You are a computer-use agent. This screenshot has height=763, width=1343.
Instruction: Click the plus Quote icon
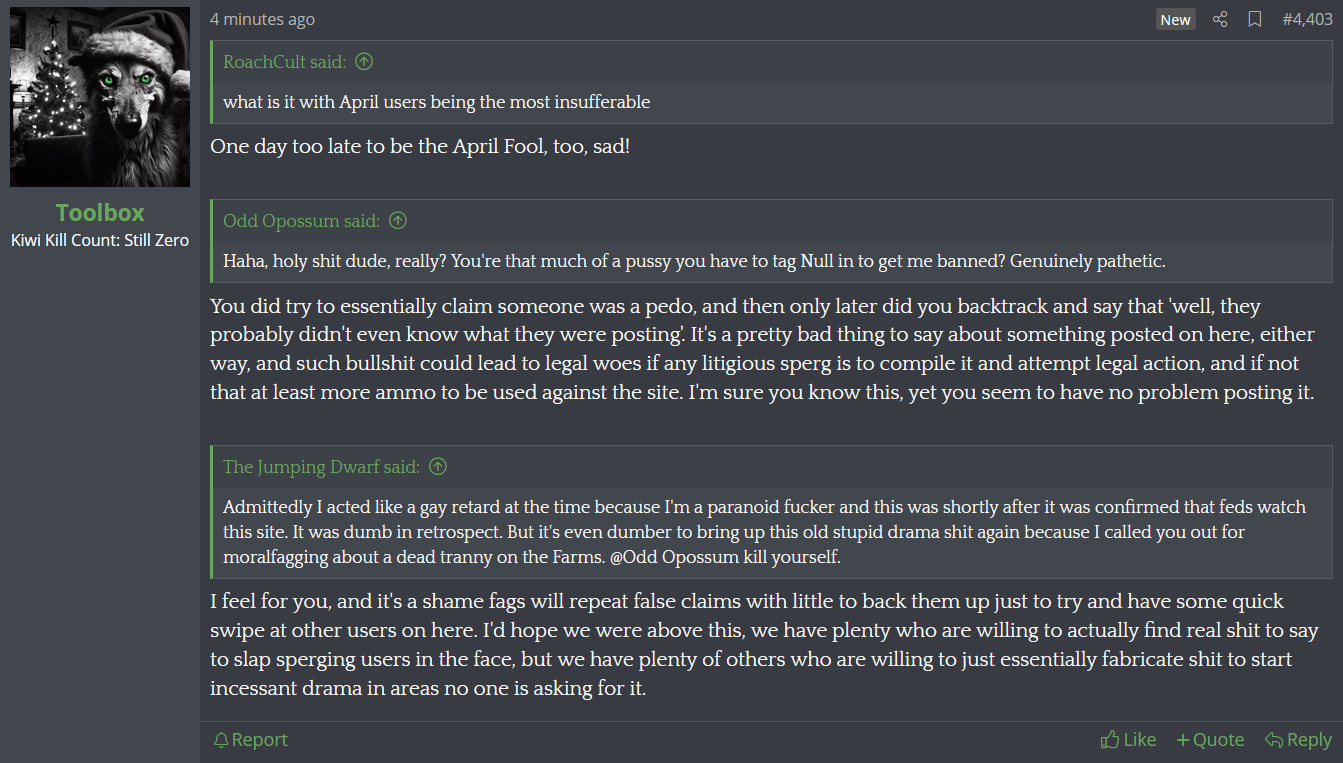[x=1183, y=740]
